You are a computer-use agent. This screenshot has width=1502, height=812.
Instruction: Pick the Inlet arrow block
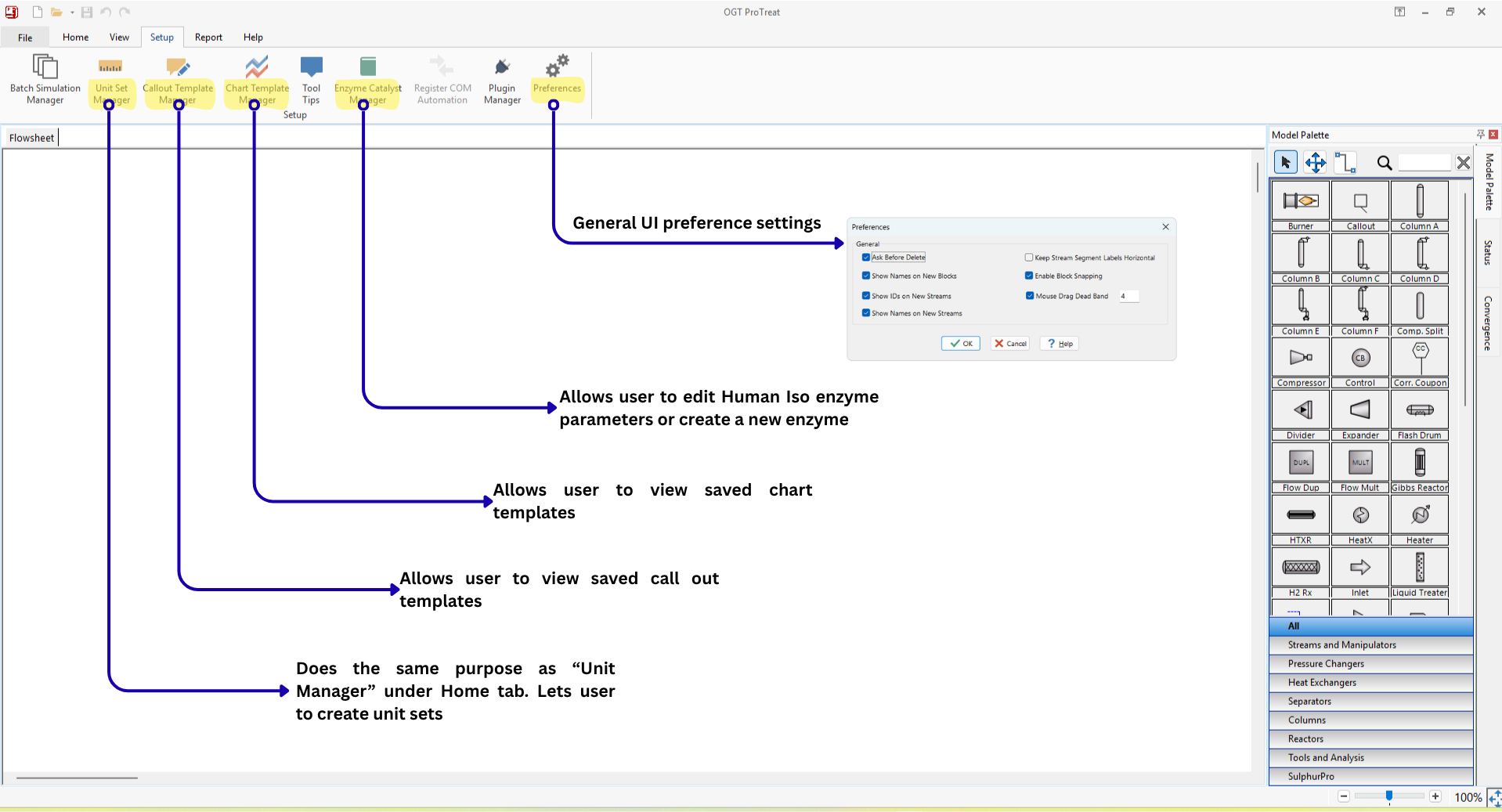1360,572
